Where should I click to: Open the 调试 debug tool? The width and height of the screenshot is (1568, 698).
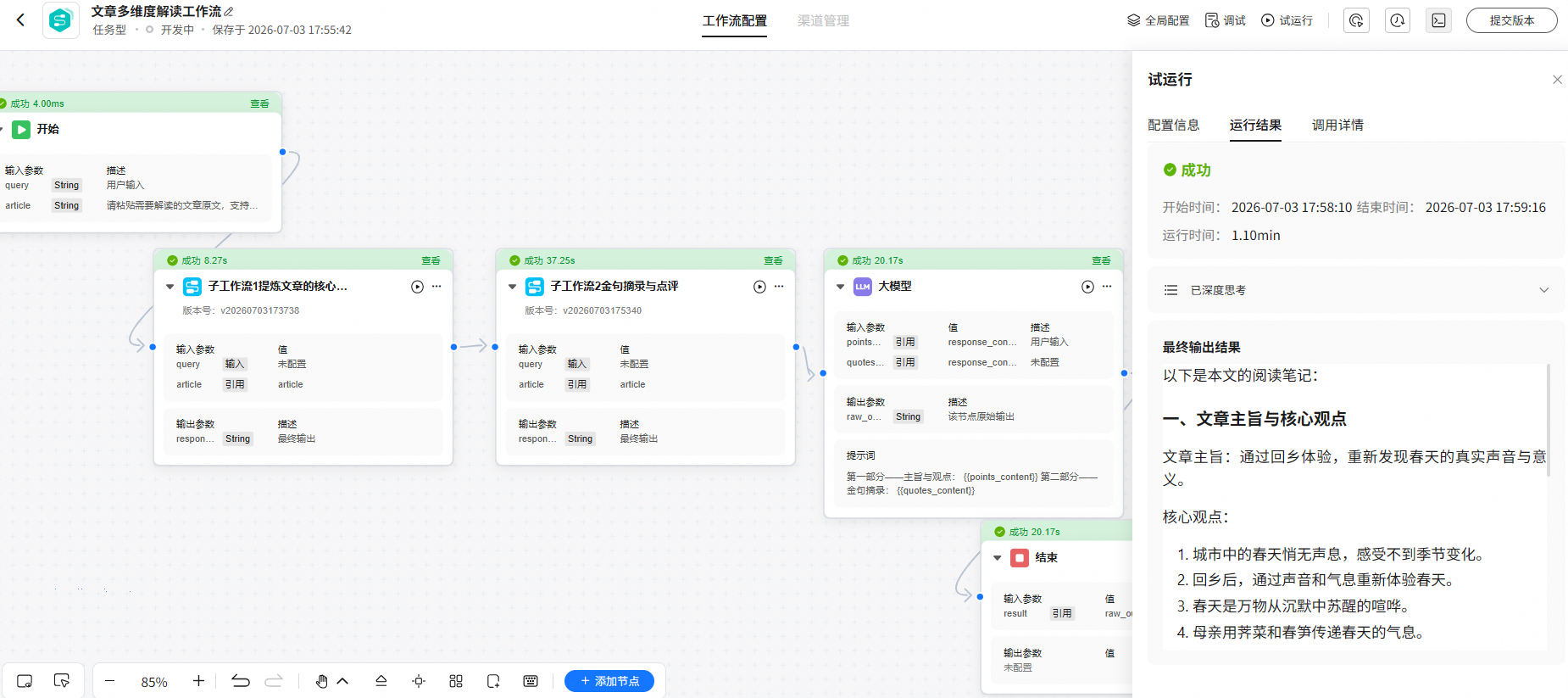click(x=1225, y=20)
